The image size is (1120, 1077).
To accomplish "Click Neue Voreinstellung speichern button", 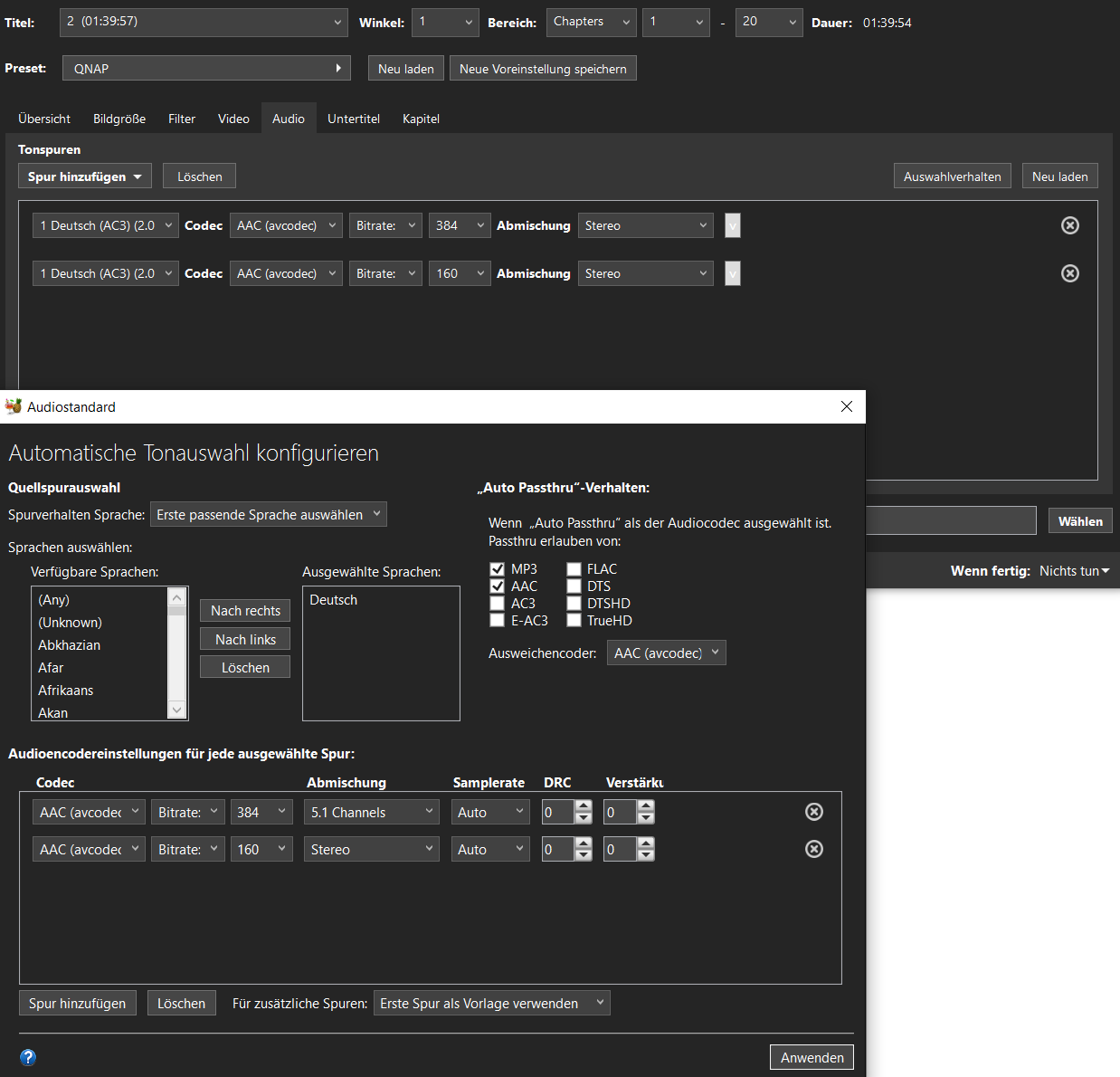I will point(543,69).
